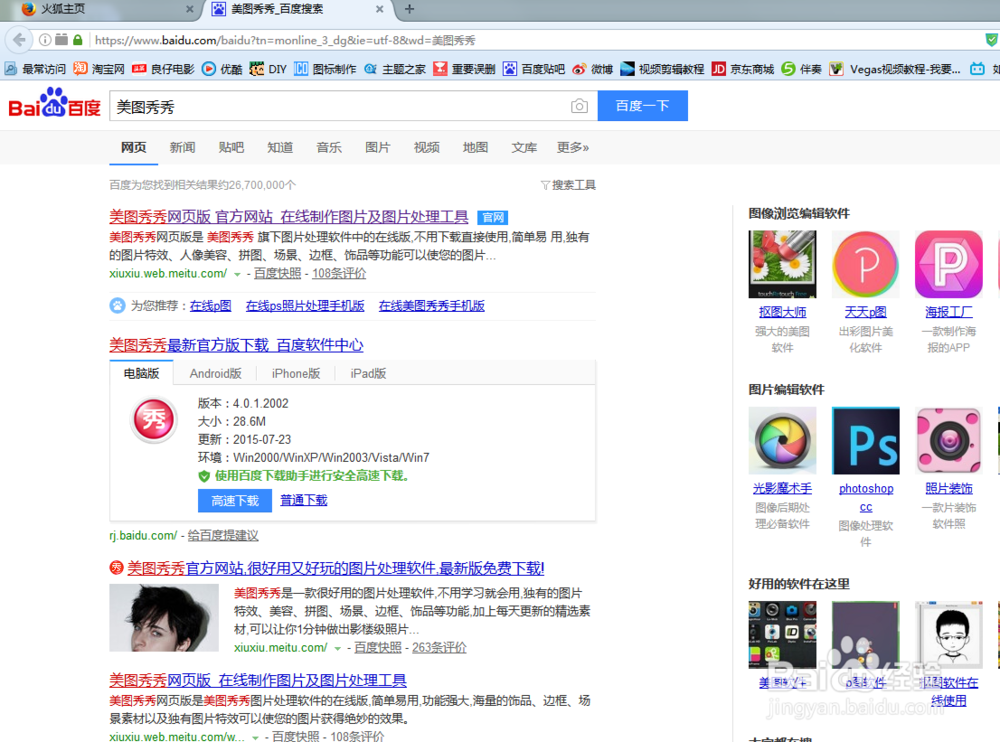
Task: Open the Vegas视频教程 bookmark
Action: pyautogui.click(x=895, y=69)
